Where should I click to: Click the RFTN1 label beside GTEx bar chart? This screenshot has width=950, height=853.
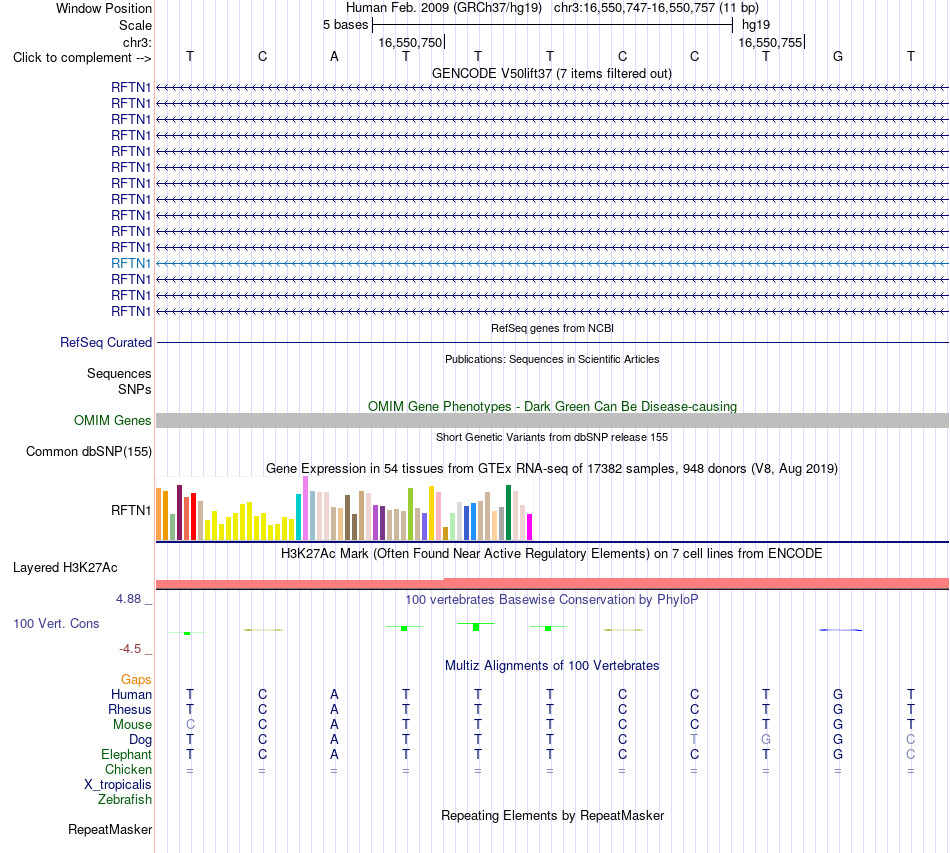coord(131,510)
